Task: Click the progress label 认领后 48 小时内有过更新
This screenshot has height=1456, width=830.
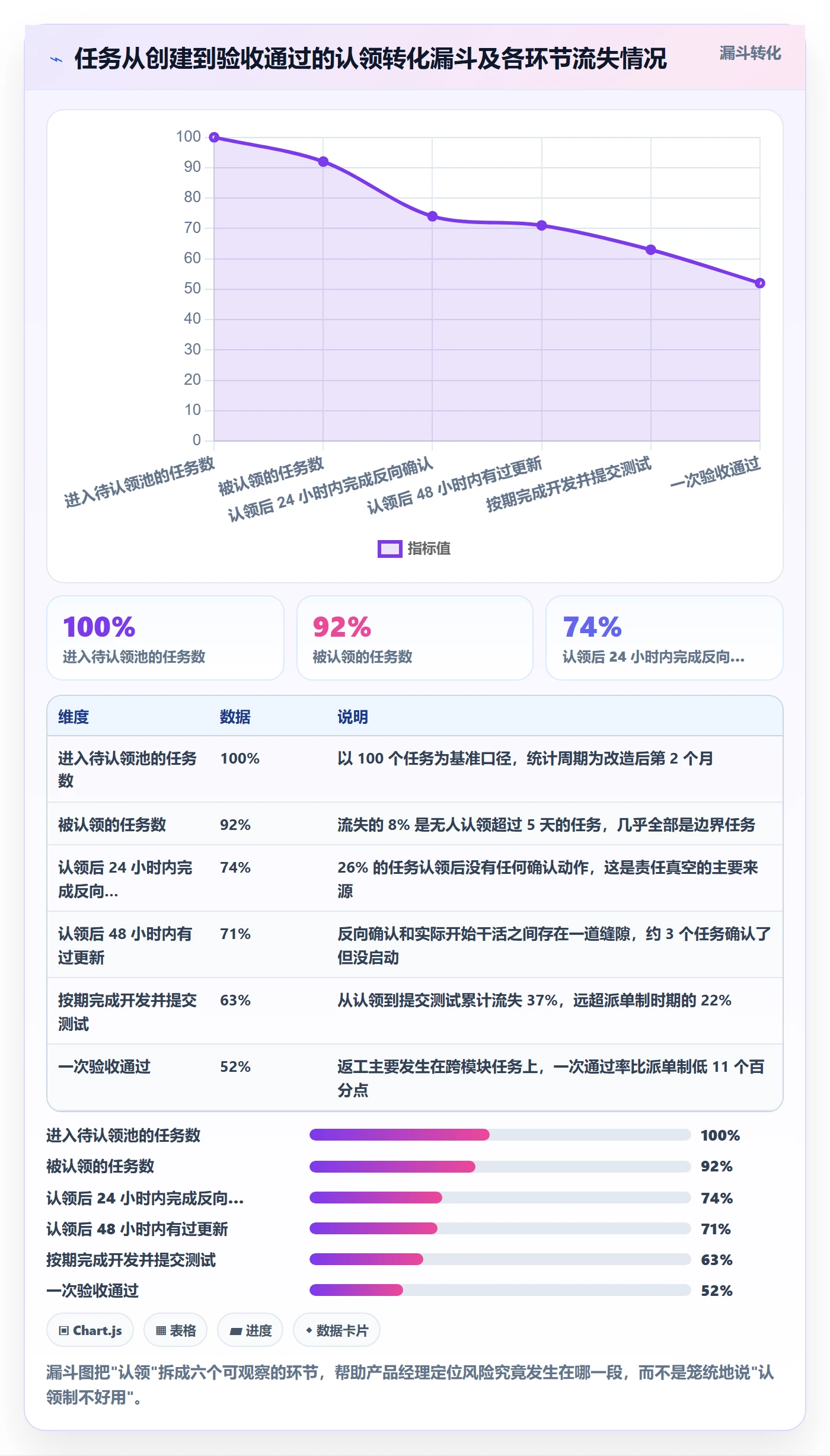Action: 137,1229
